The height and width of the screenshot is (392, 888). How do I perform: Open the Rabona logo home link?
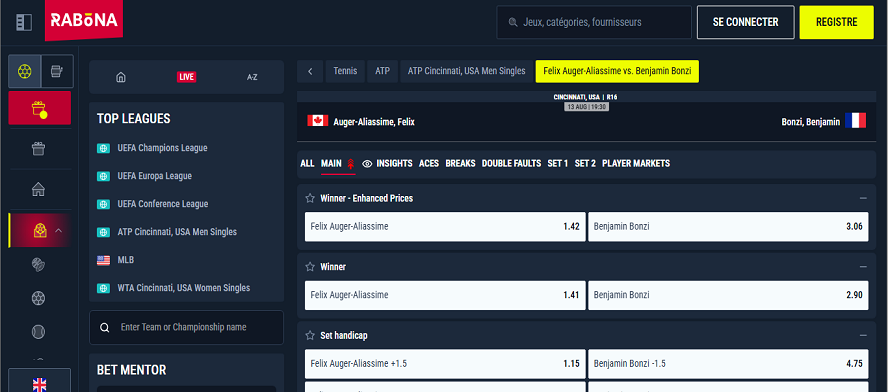[x=84, y=20]
